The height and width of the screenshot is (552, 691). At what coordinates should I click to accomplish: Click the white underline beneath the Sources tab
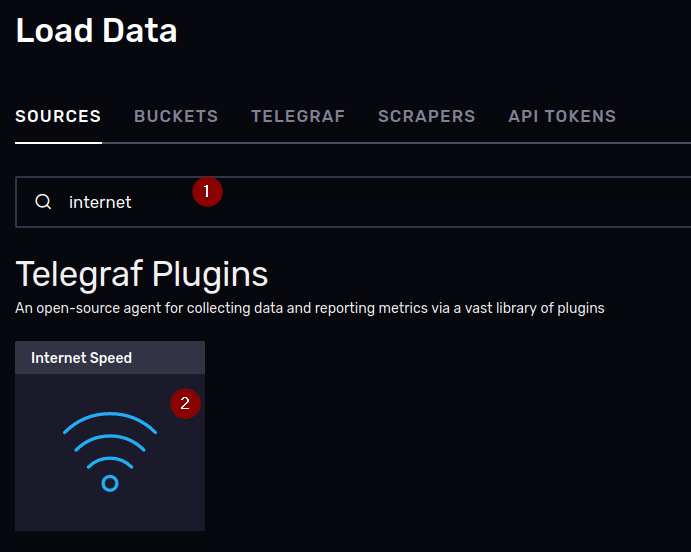[58, 143]
